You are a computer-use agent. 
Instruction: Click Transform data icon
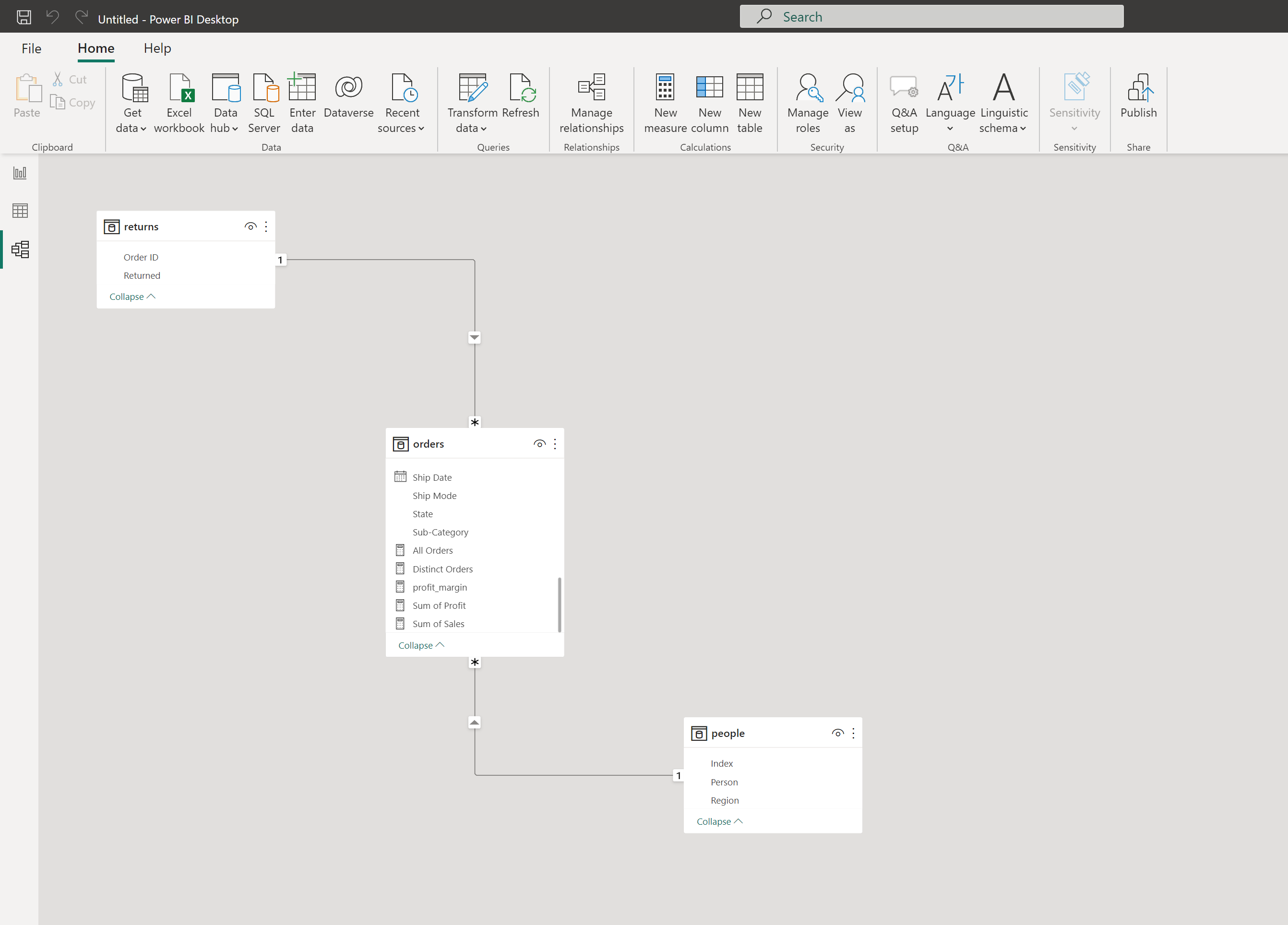click(x=472, y=88)
